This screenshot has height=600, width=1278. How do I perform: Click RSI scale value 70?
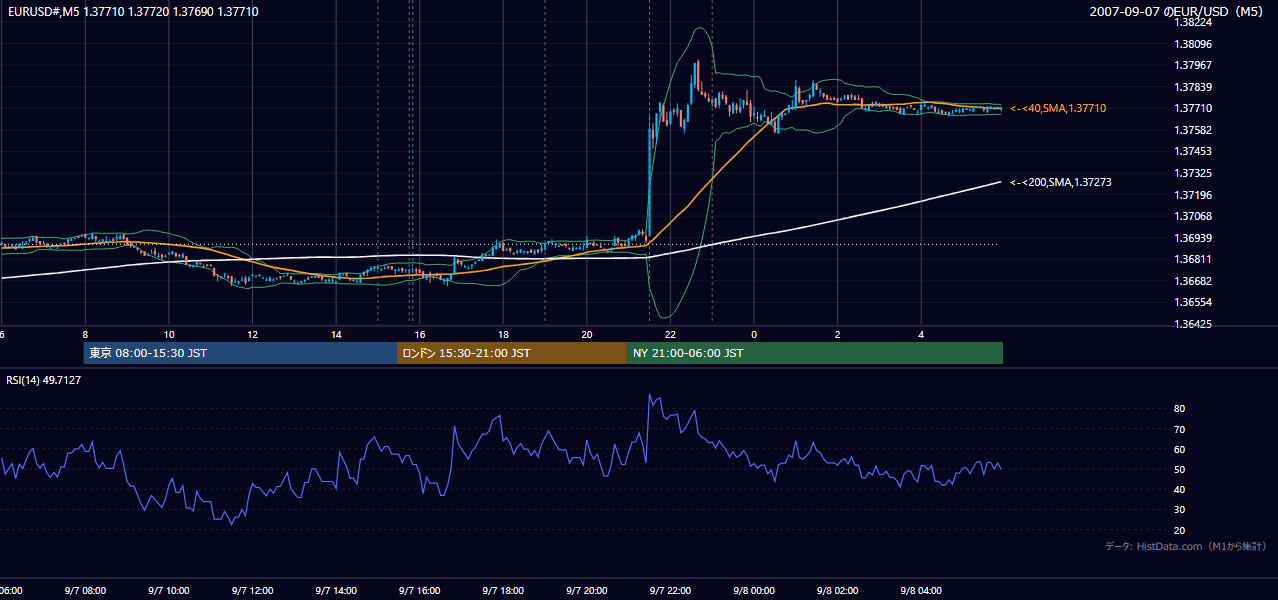point(1180,429)
